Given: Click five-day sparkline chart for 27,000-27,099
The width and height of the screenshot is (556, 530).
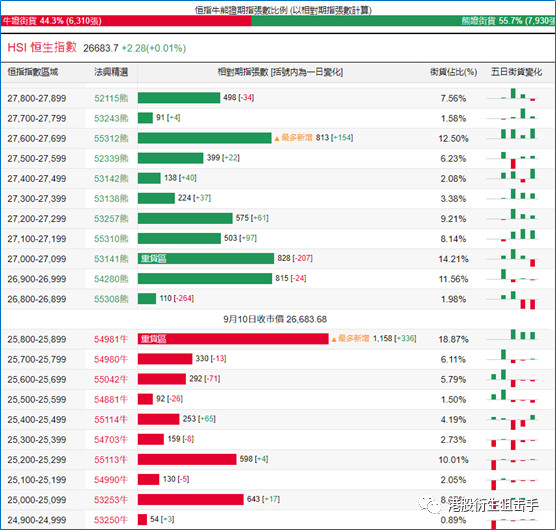Looking at the screenshot, I should click(513, 258).
